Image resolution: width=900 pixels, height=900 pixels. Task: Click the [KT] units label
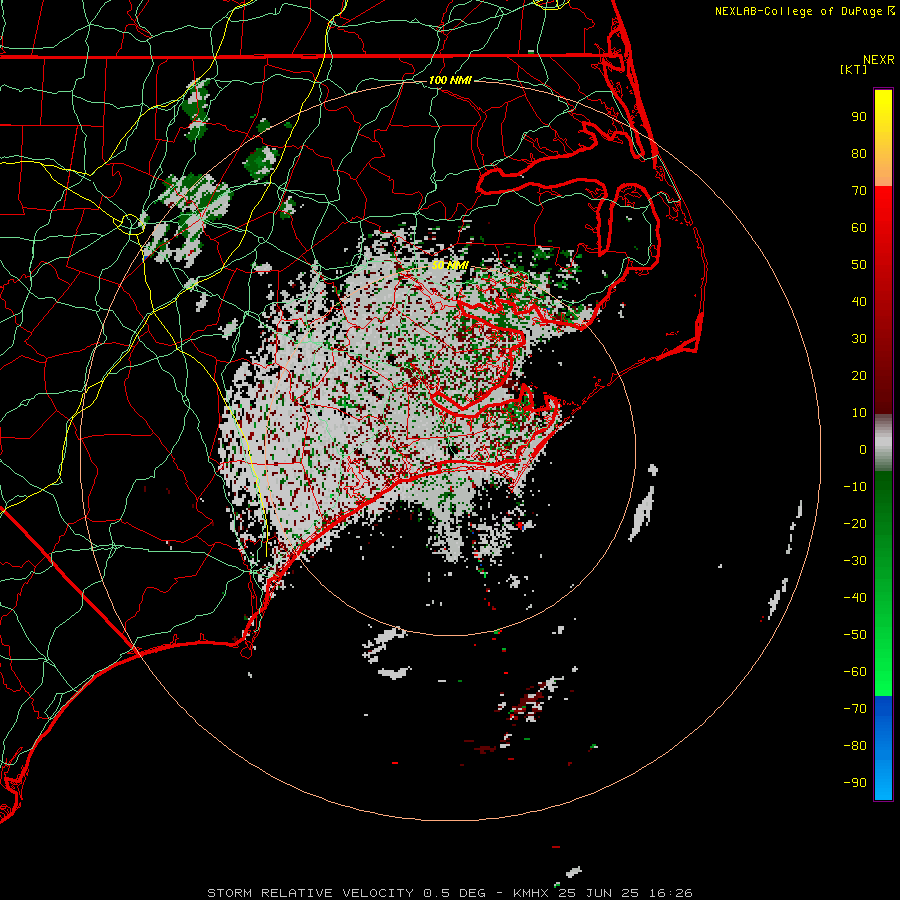click(854, 69)
